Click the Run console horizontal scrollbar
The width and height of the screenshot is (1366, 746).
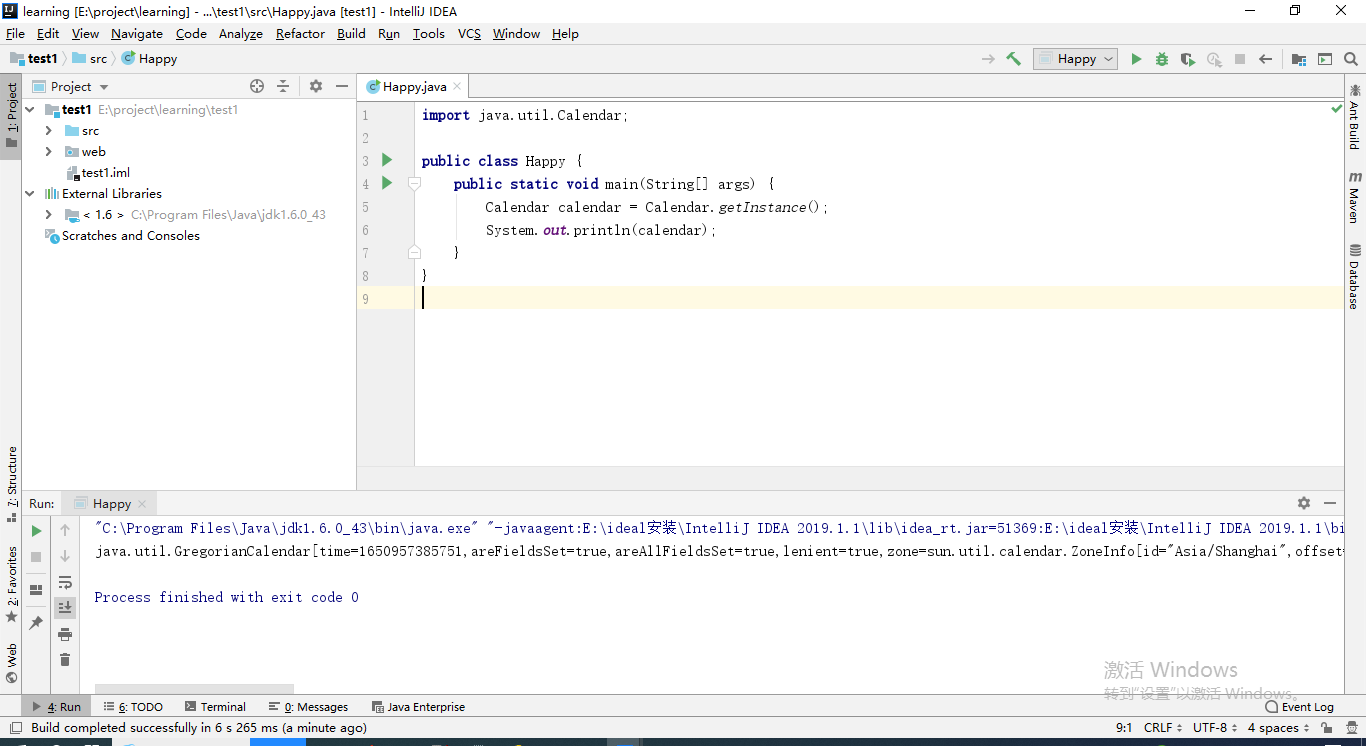point(194,688)
